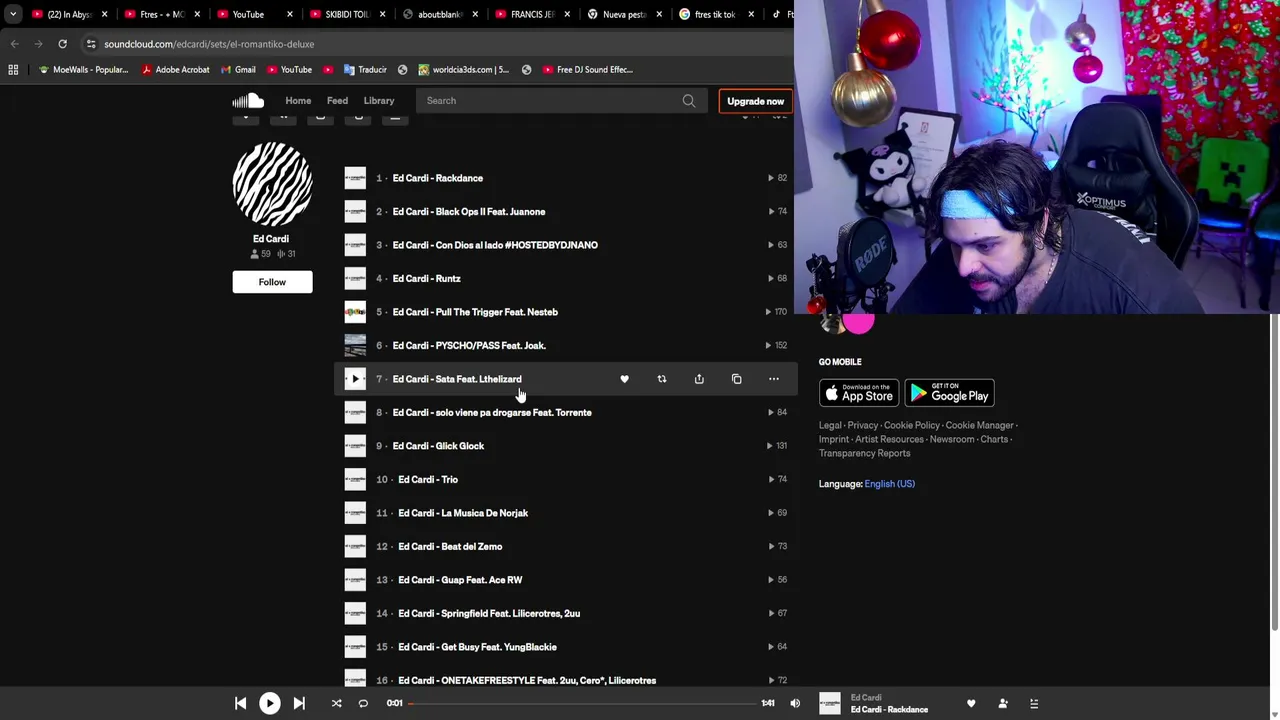Image resolution: width=1280 pixels, height=720 pixels.
Task: Open Cookie Policy footer link
Action: (912, 425)
